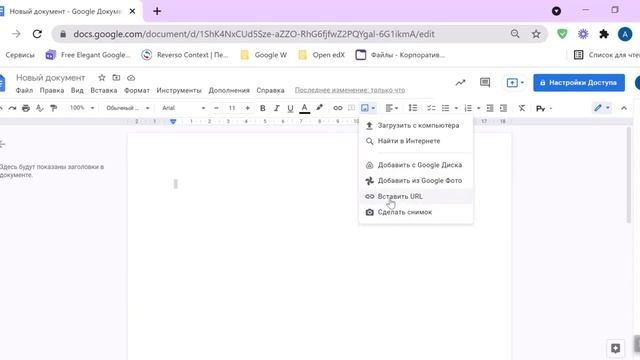This screenshot has height=360, width=640.
Task: Open the Дополнения menu
Action: 229,90
